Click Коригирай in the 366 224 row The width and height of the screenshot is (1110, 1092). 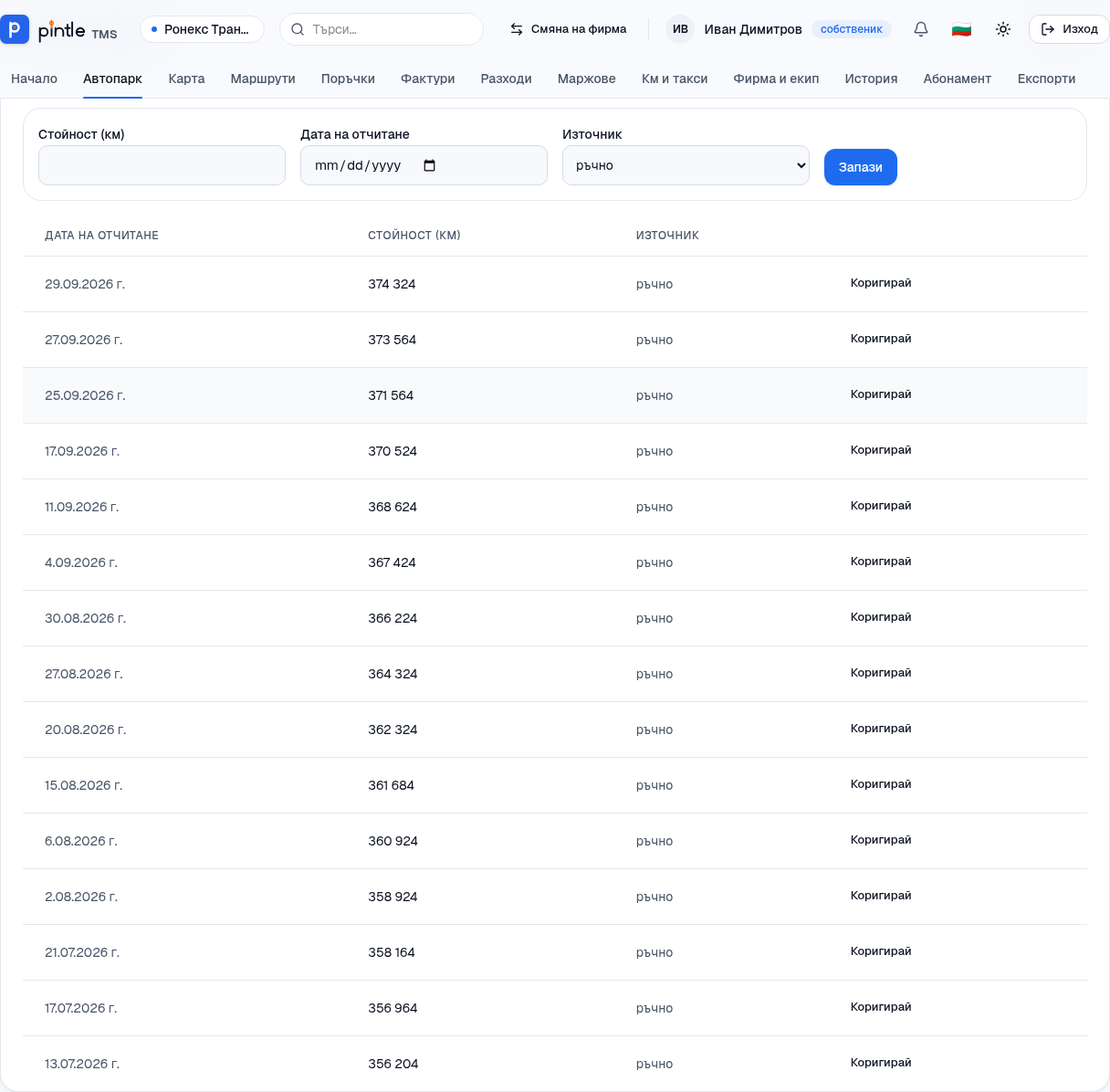click(881, 617)
